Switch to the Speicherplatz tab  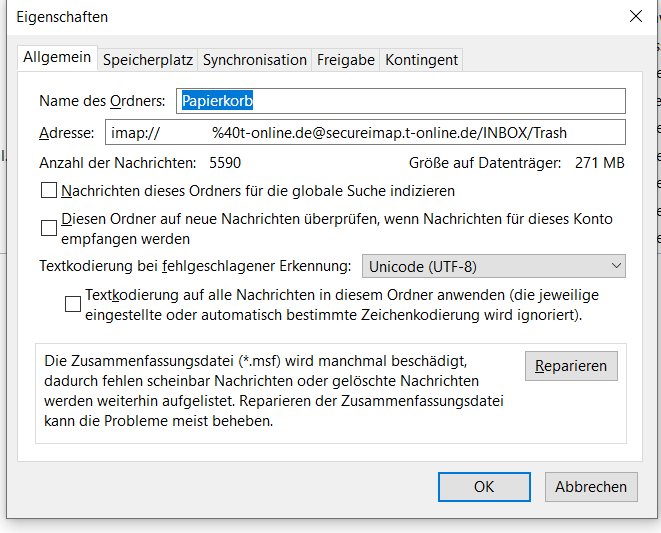[x=148, y=60]
